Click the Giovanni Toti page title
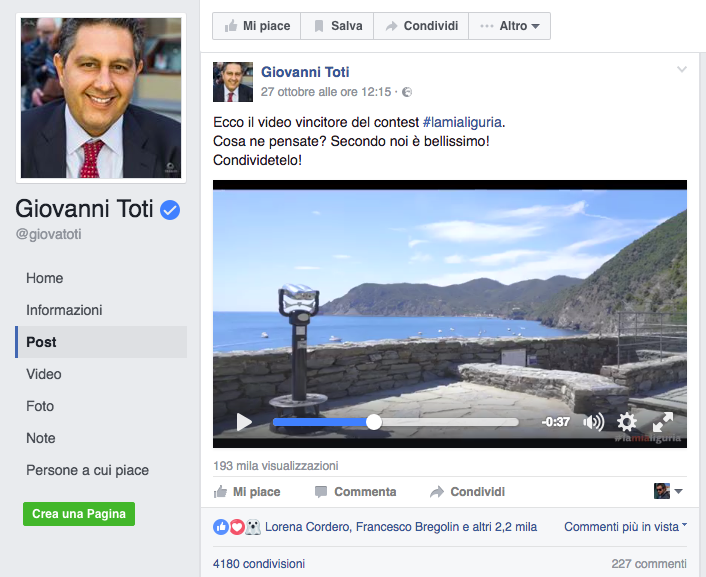 point(84,209)
